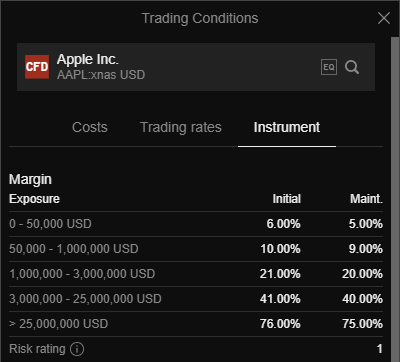The height and width of the screenshot is (362, 400).
Task: Click the Apple Inc. instrument name
Action: coord(88,59)
